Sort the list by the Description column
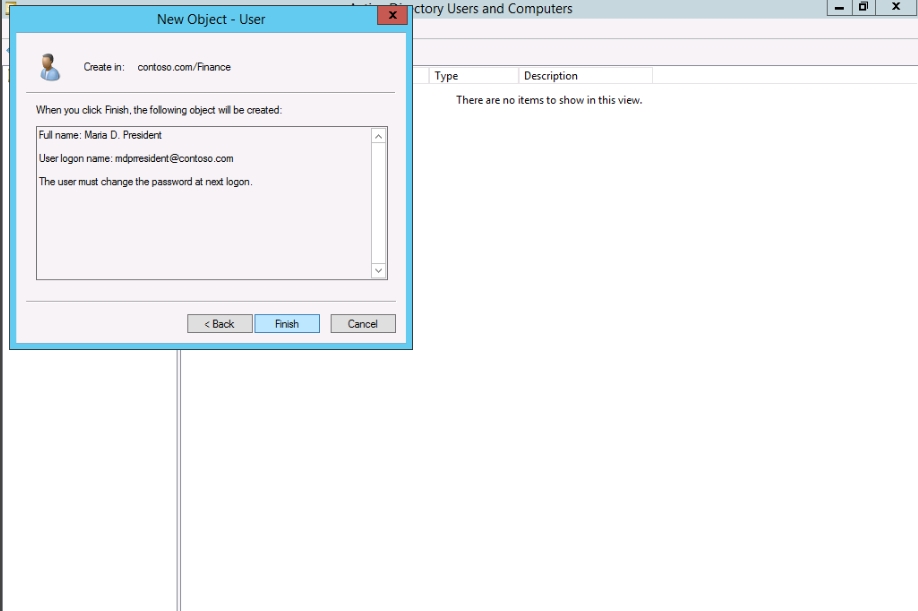Viewport: 918px width, 611px height. coord(584,76)
